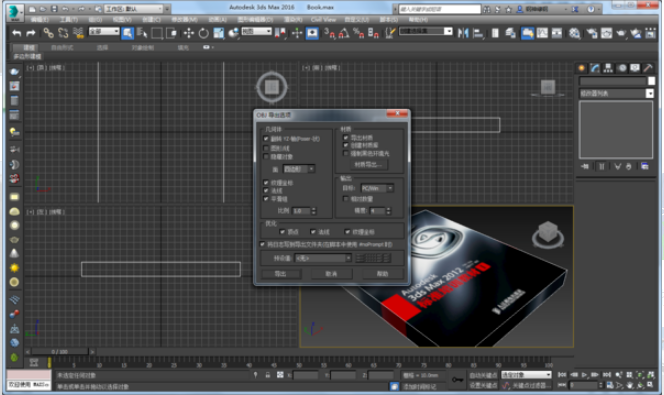Viewport: 664px width, 395px height.
Task: Activate the Select and Move tool
Action: (189, 33)
